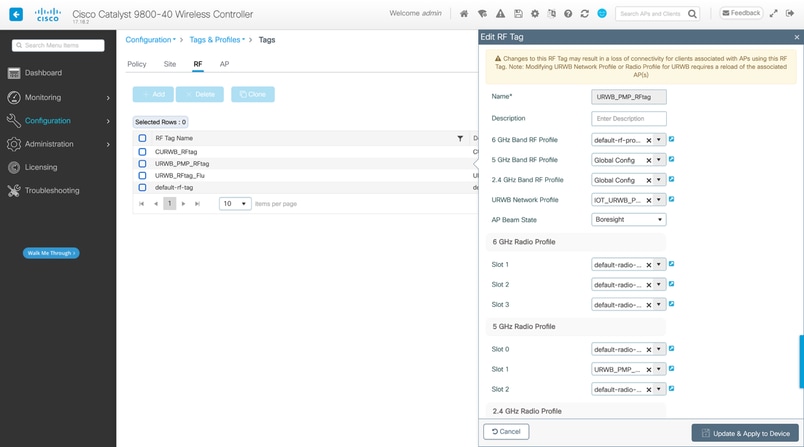
Task: Open the filter icon on RF Tag Name column
Action: point(460,138)
